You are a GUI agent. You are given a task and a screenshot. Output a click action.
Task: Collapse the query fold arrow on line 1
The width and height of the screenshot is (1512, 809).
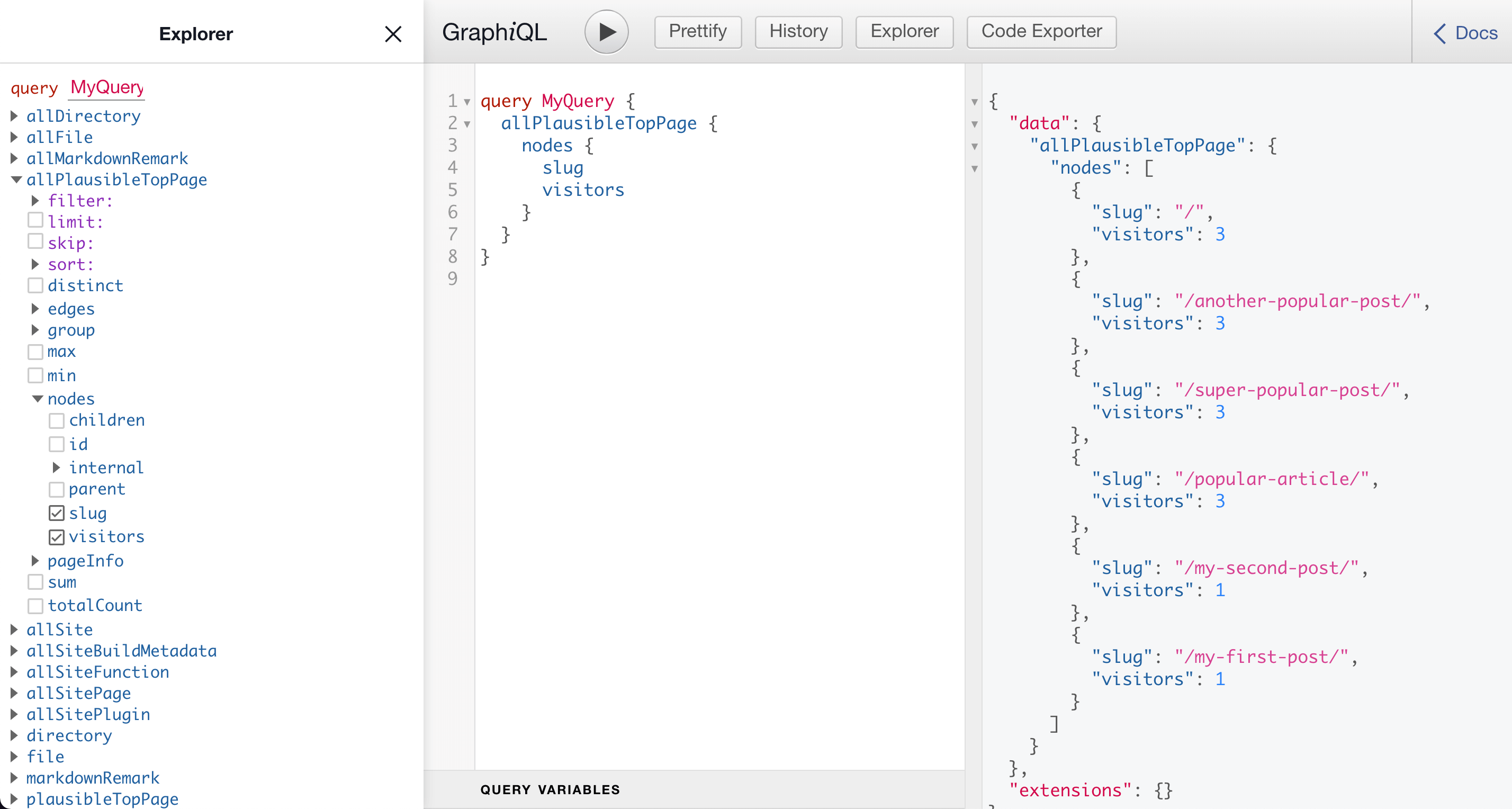tap(466, 101)
